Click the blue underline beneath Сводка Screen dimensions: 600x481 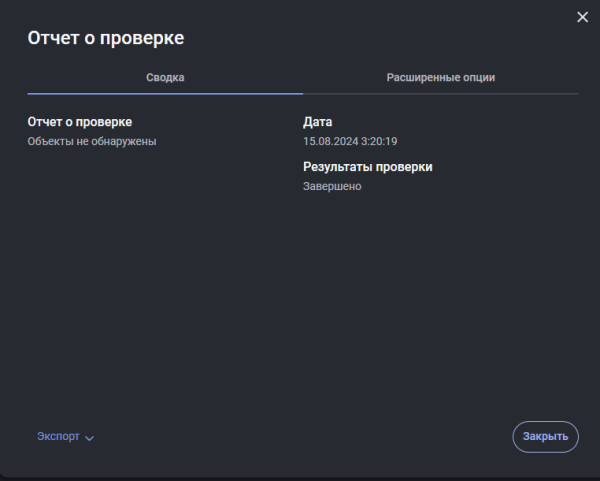tap(165, 93)
